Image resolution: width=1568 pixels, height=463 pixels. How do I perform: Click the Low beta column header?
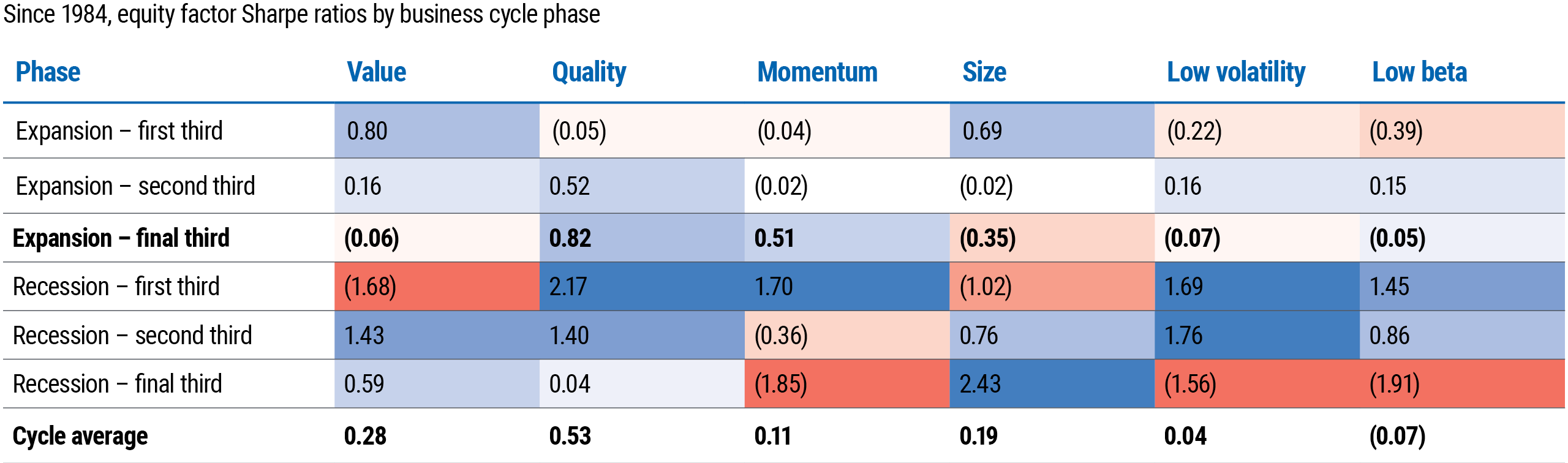click(1419, 72)
